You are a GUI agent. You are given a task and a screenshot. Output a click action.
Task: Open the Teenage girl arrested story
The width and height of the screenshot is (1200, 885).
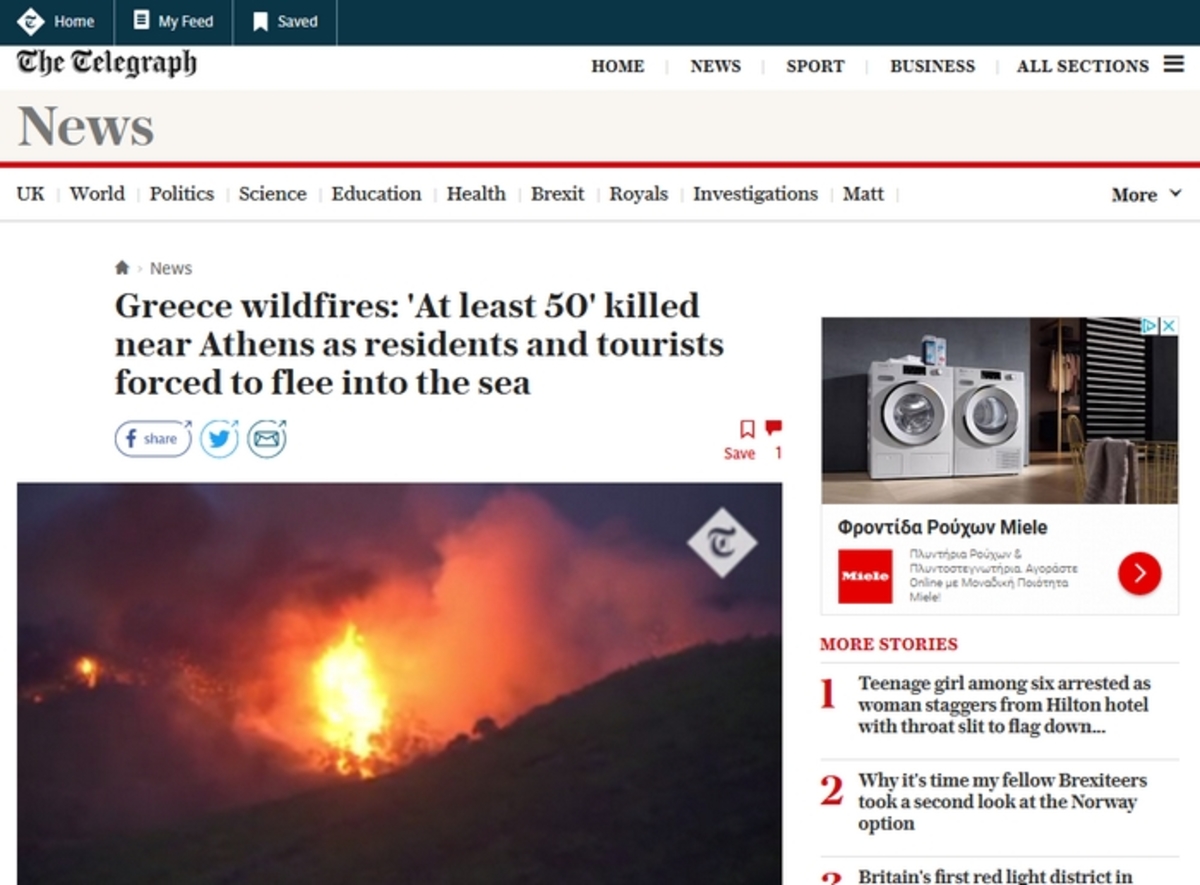tap(1004, 705)
